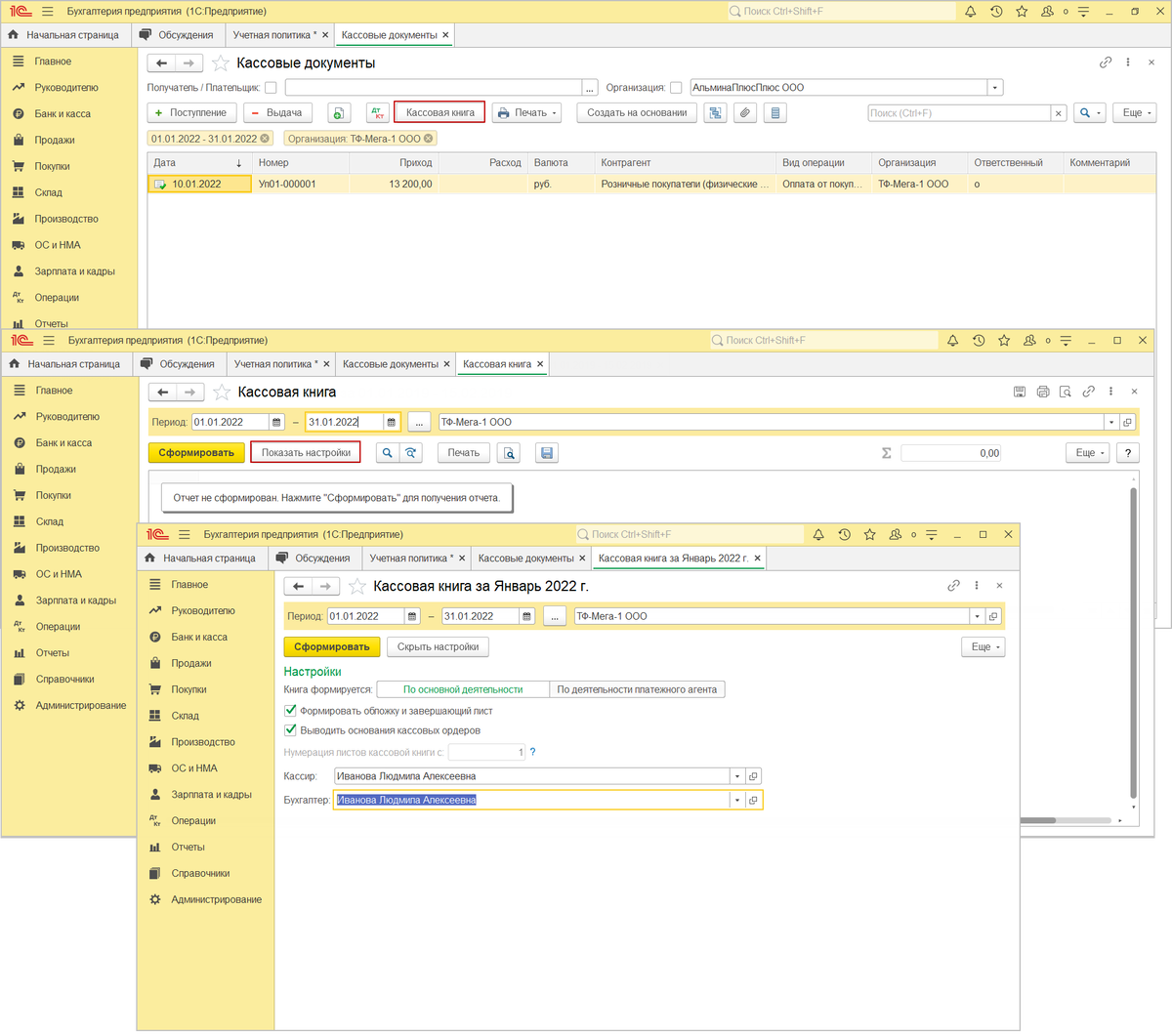Click the notifications bell in the back Кассовые документы window
The height and width of the screenshot is (1036, 1172).
point(970,12)
